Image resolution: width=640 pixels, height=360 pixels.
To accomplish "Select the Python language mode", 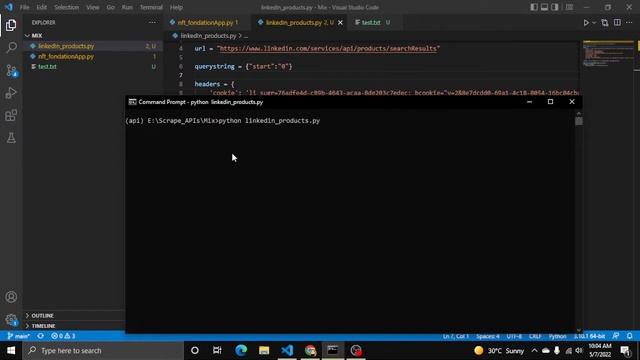I will [x=558, y=336].
